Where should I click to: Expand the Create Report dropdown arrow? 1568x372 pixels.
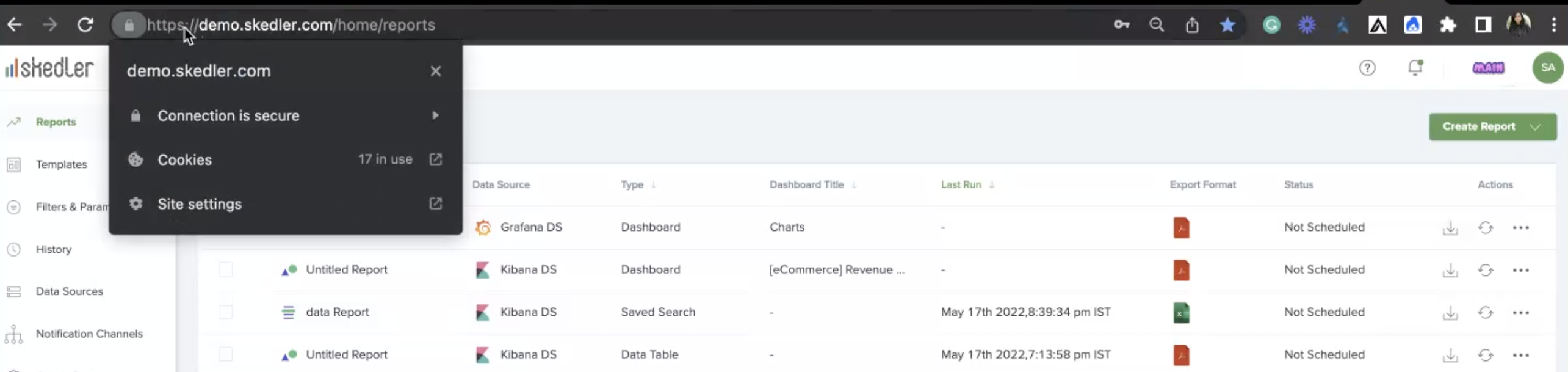click(1535, 127)
